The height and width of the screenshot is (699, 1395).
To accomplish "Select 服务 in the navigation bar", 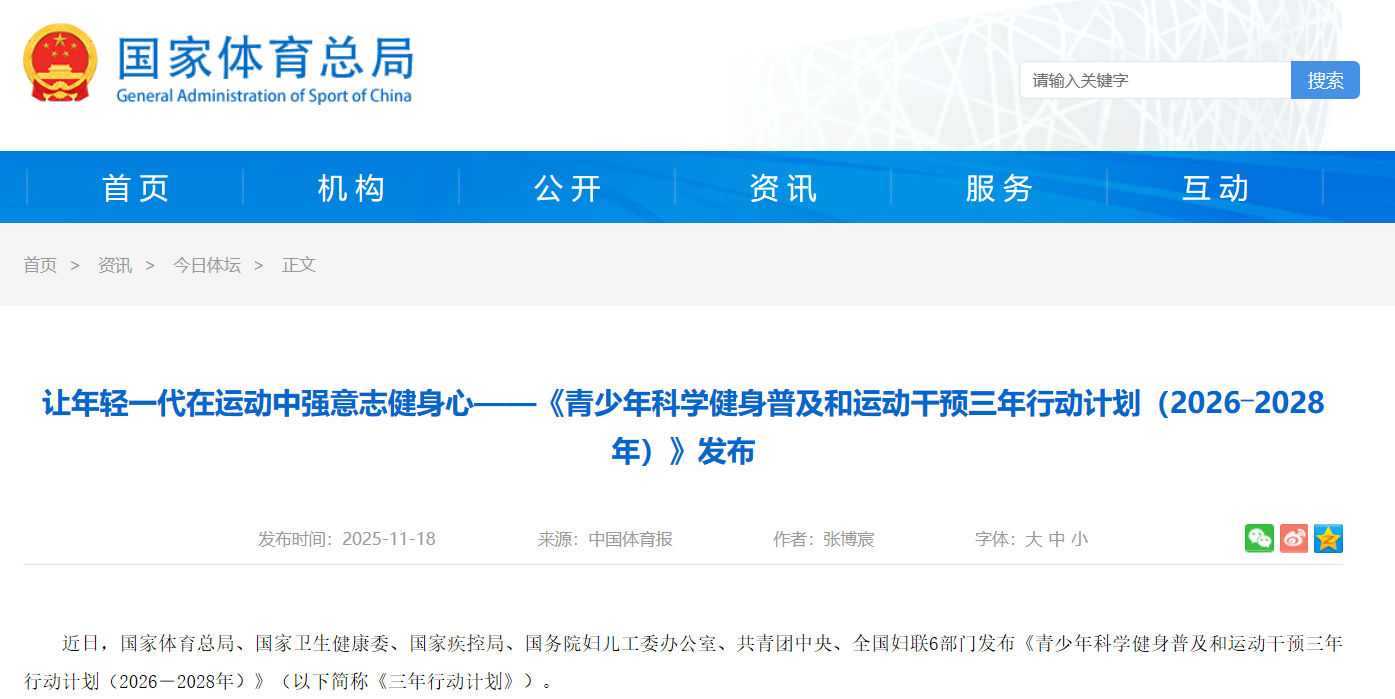I will coord(1000,188).
